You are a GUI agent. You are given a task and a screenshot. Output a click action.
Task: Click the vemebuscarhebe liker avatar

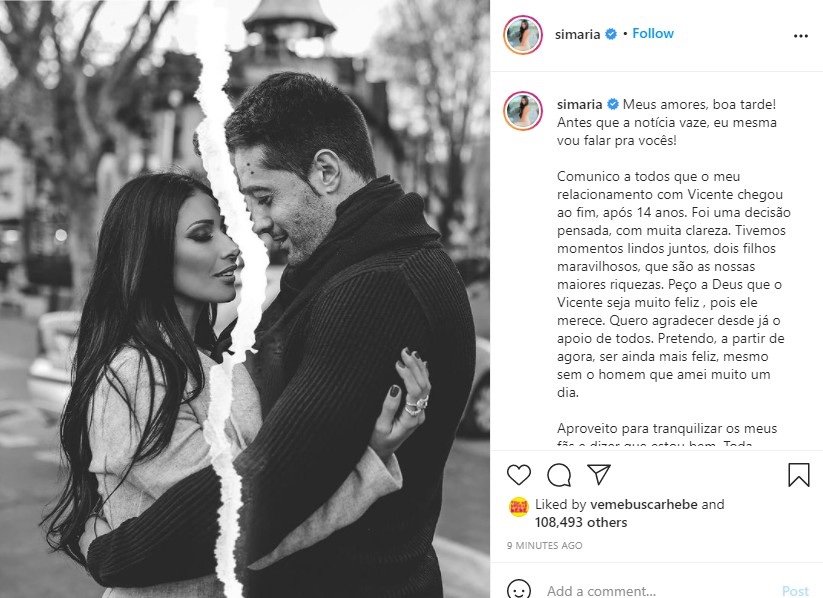(519, 507)
